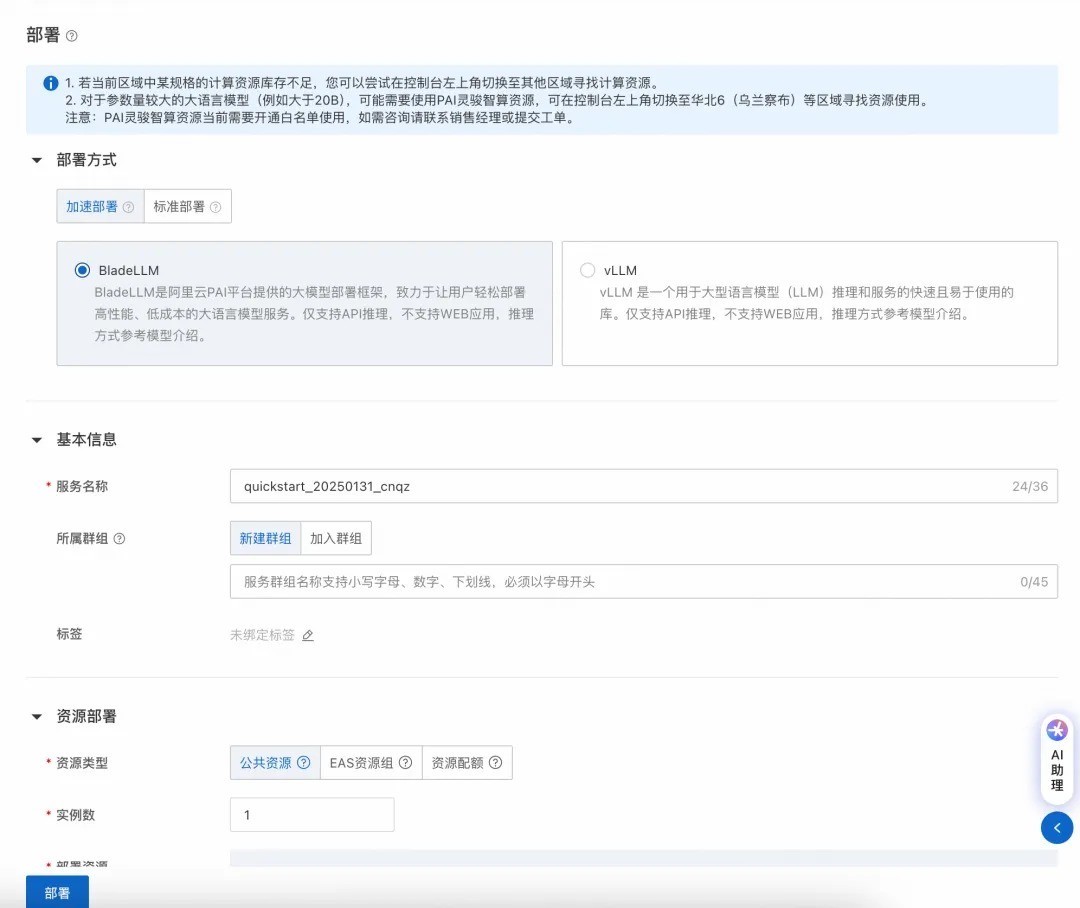The height and width of the screenshot is (908, 1080).
Task: Click the 实例数 number field
Action: (312, 815)
